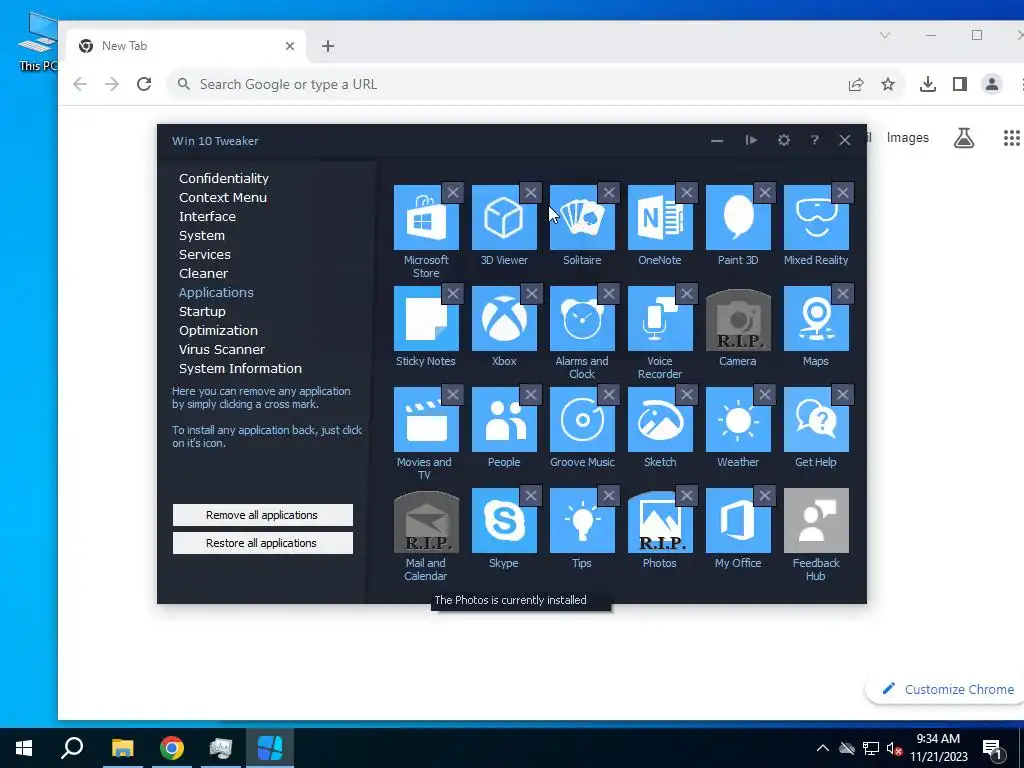This screenshot has height=768, width=1024.
Task: Click the Groove Music tile
Action: (582, 419)
